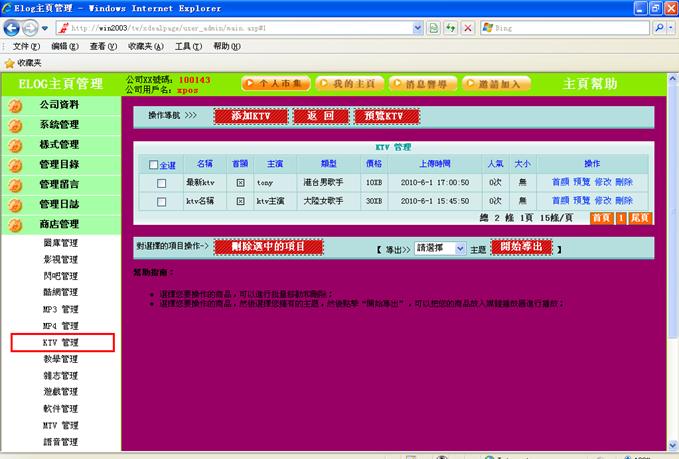
Task: Tick the 全選 select-all checkbox
Action: coord(153,165)
